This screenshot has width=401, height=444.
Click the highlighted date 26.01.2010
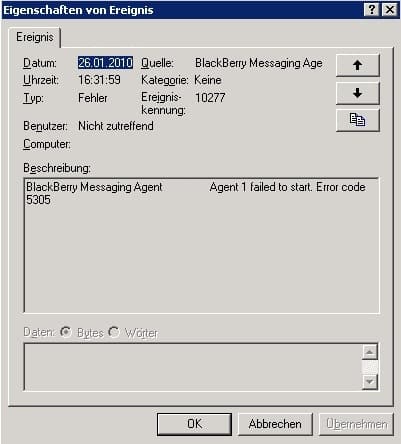(x=105, y=63)
